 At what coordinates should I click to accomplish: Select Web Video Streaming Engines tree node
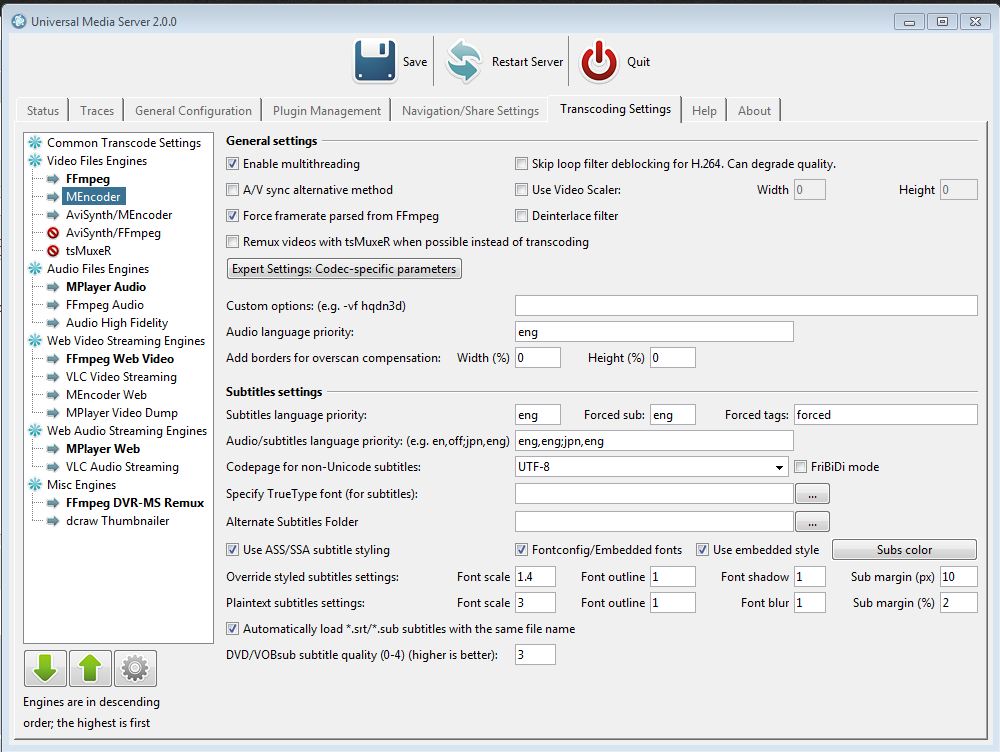pos(126,341)
